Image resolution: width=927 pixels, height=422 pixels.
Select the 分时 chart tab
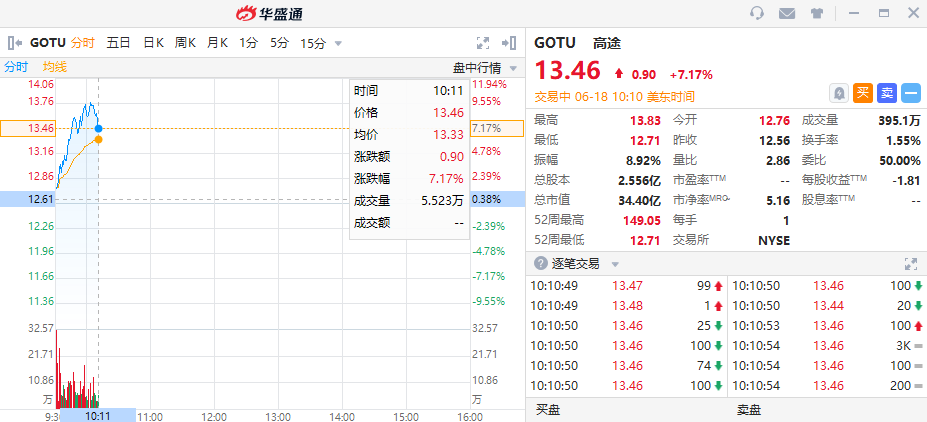point(83,43)
